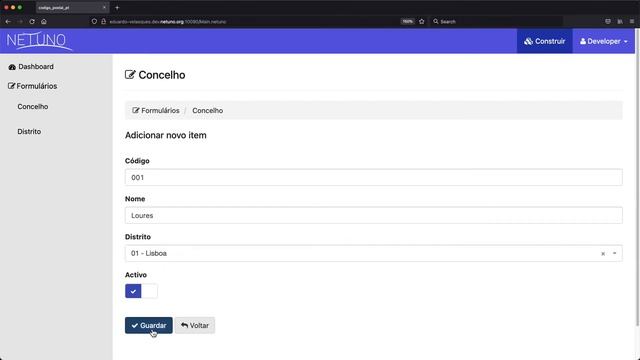Click the 'Adicionar novo item' heading
Screen dimensions: 640x360
pos(166,136)
